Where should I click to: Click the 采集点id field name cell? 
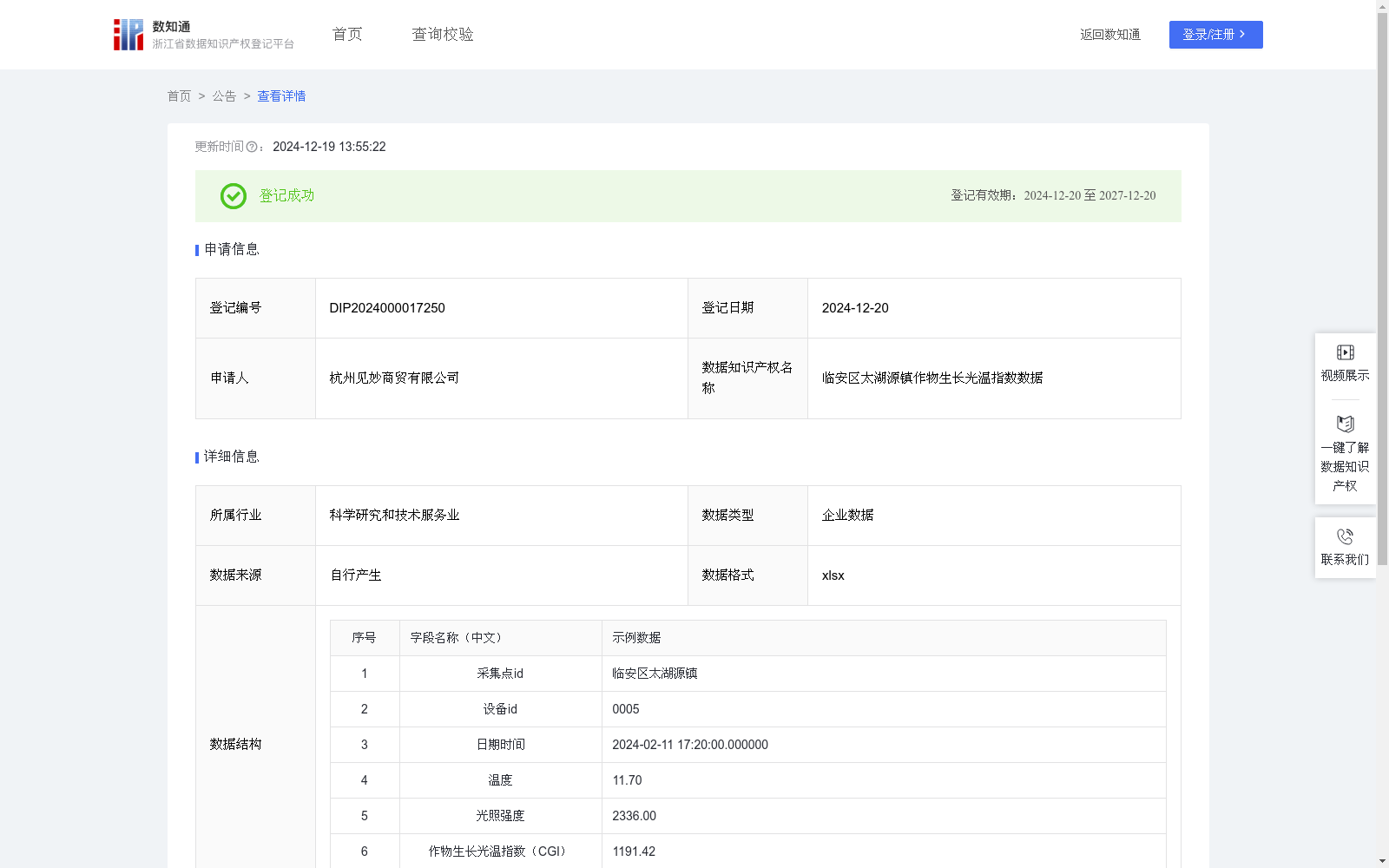coord(500,674)
